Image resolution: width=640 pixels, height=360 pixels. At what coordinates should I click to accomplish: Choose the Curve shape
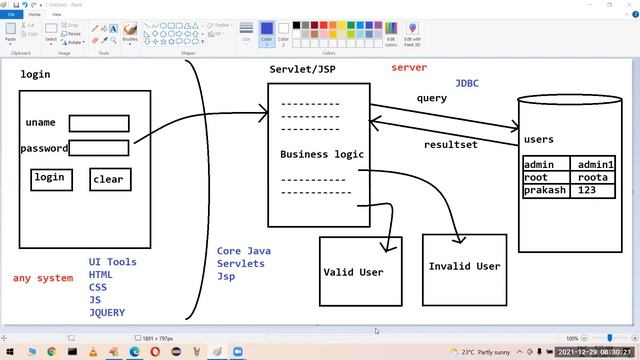tap(156, 26)
